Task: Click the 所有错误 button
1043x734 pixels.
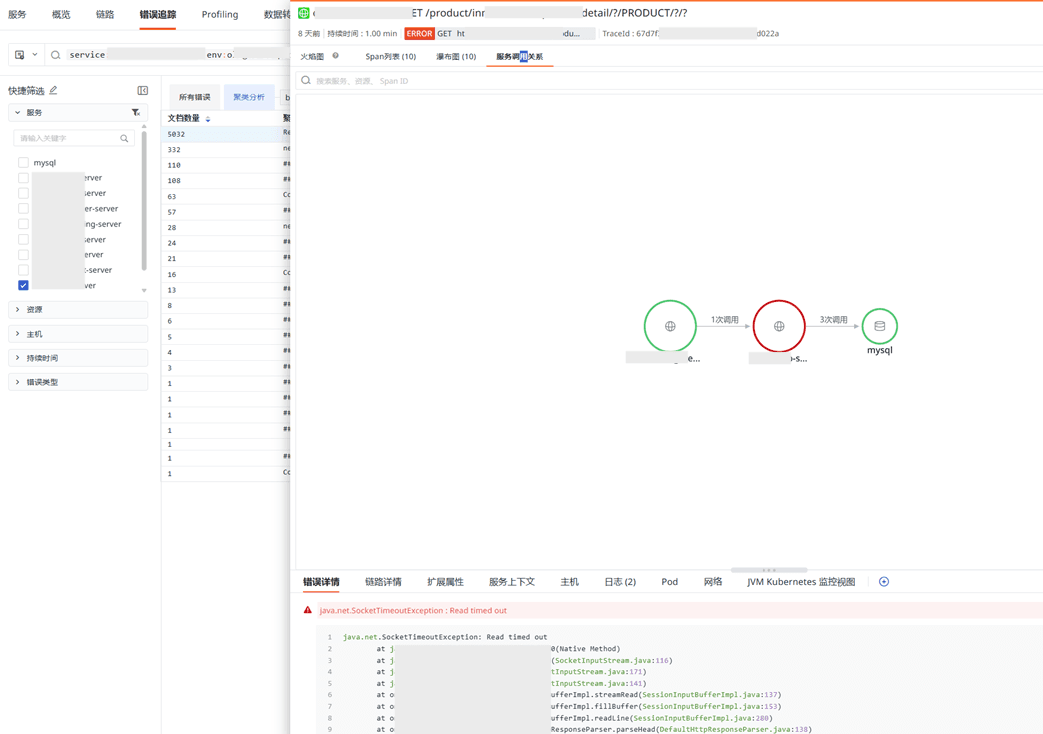Action: 194,97
